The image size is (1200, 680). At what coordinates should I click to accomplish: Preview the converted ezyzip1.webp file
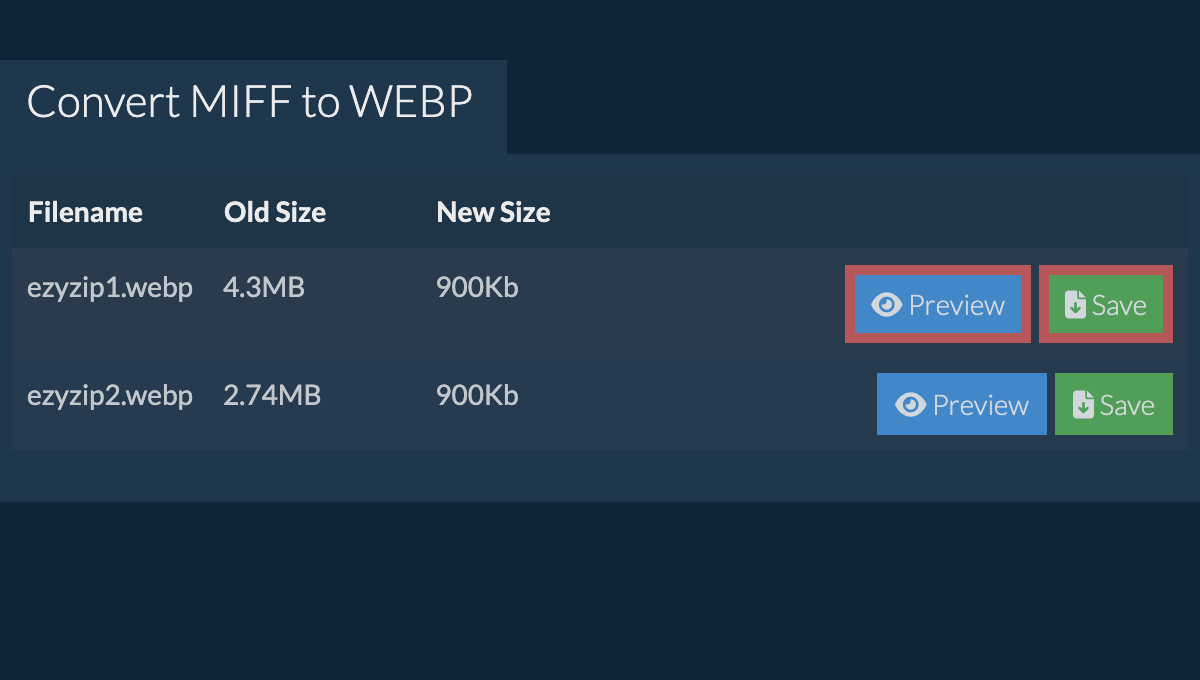click(938, 305)
